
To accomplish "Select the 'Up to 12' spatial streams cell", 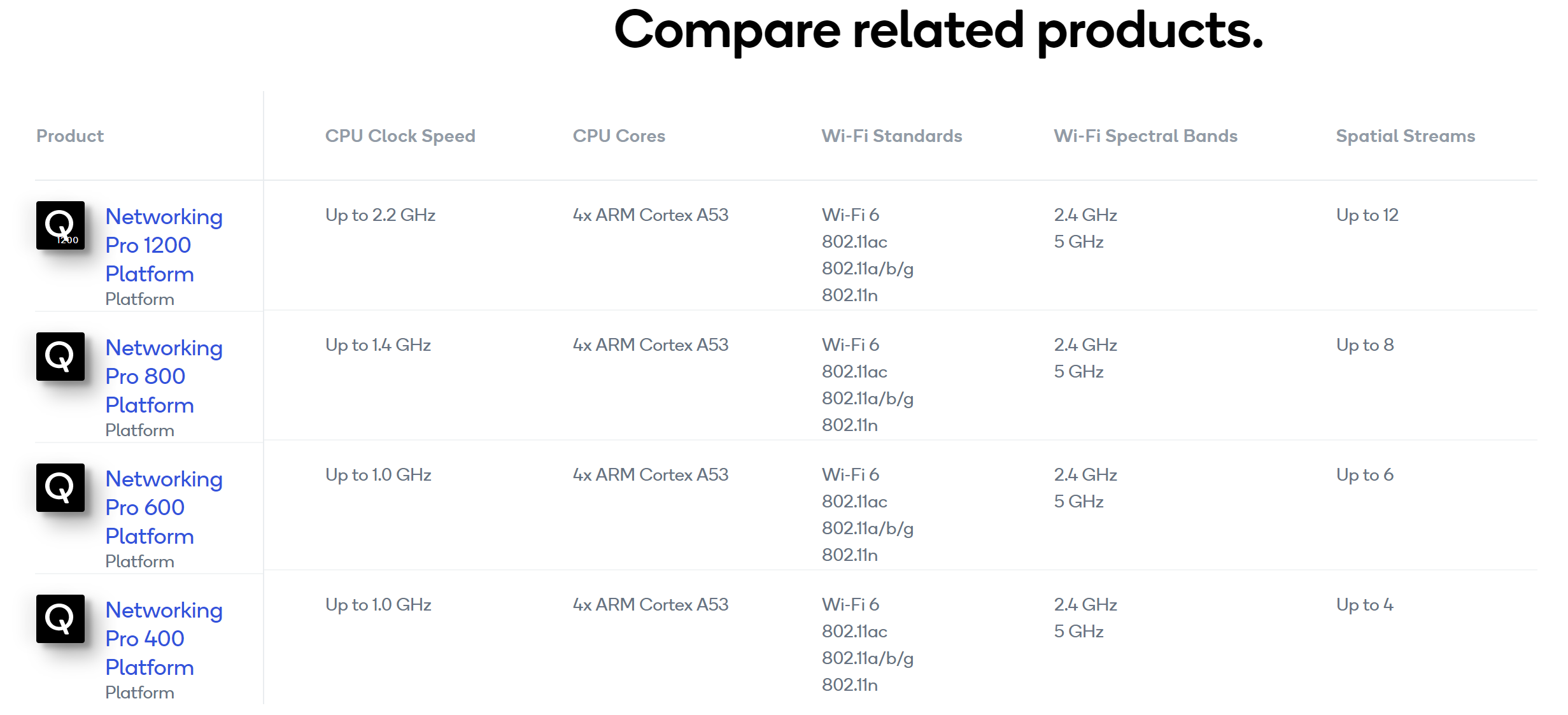I will (x=1367, y=215).
